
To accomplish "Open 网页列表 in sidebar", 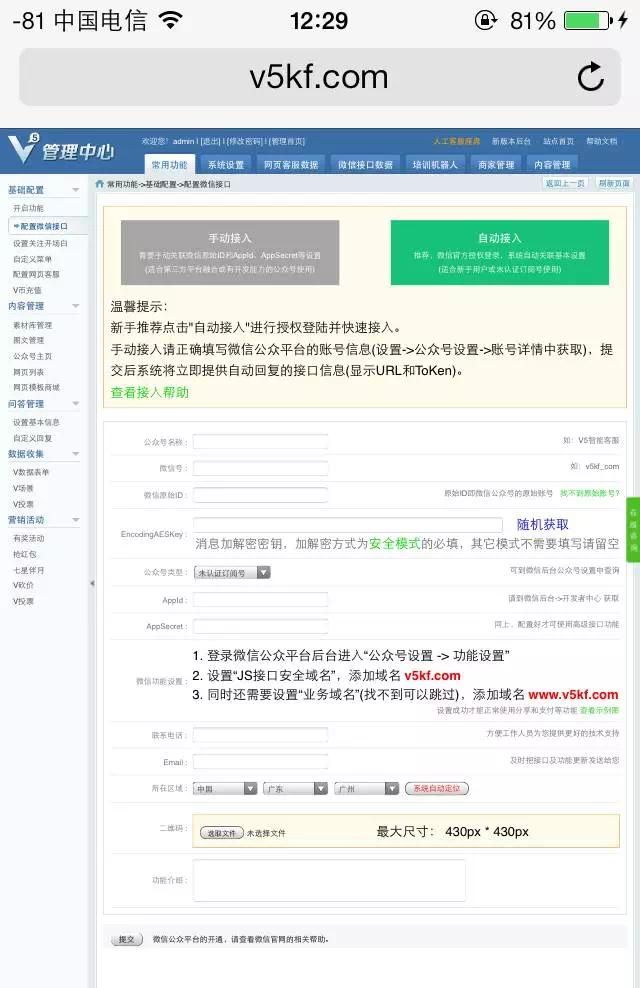I will click(x=28, y=372).
